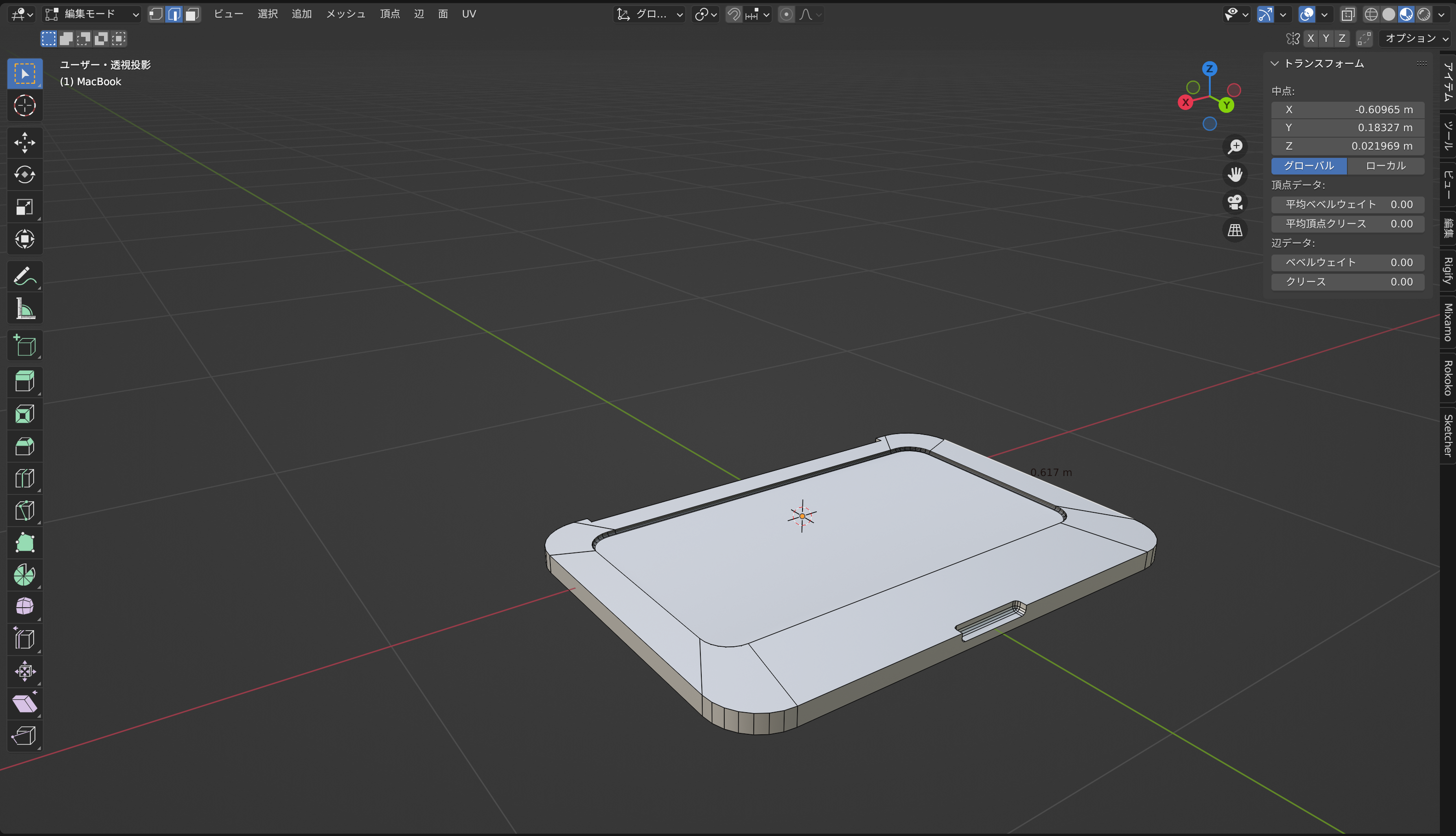
Task: Activate the Rip Region tool
Action: coord(25,736)
